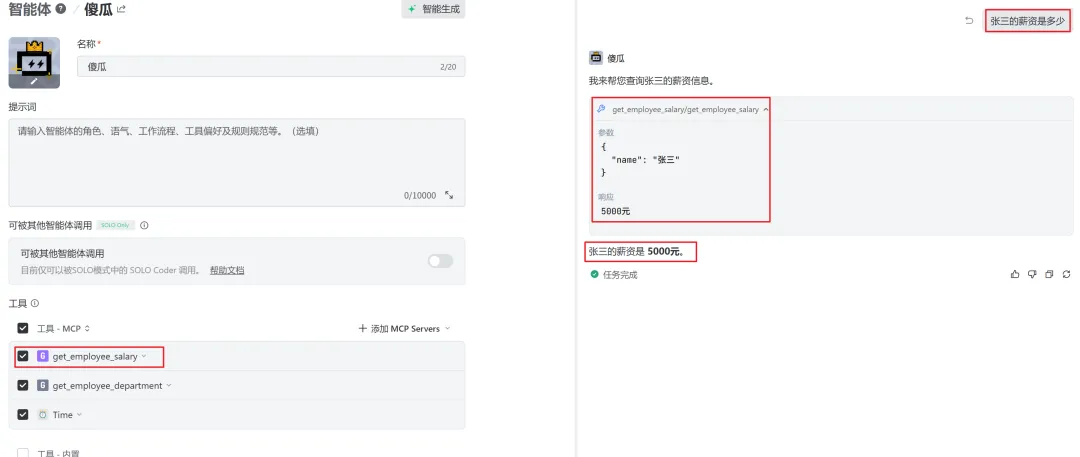1080x457 pixels.
Task: Uncheck the Time tool checkbox
Action: tap(23, 414)
